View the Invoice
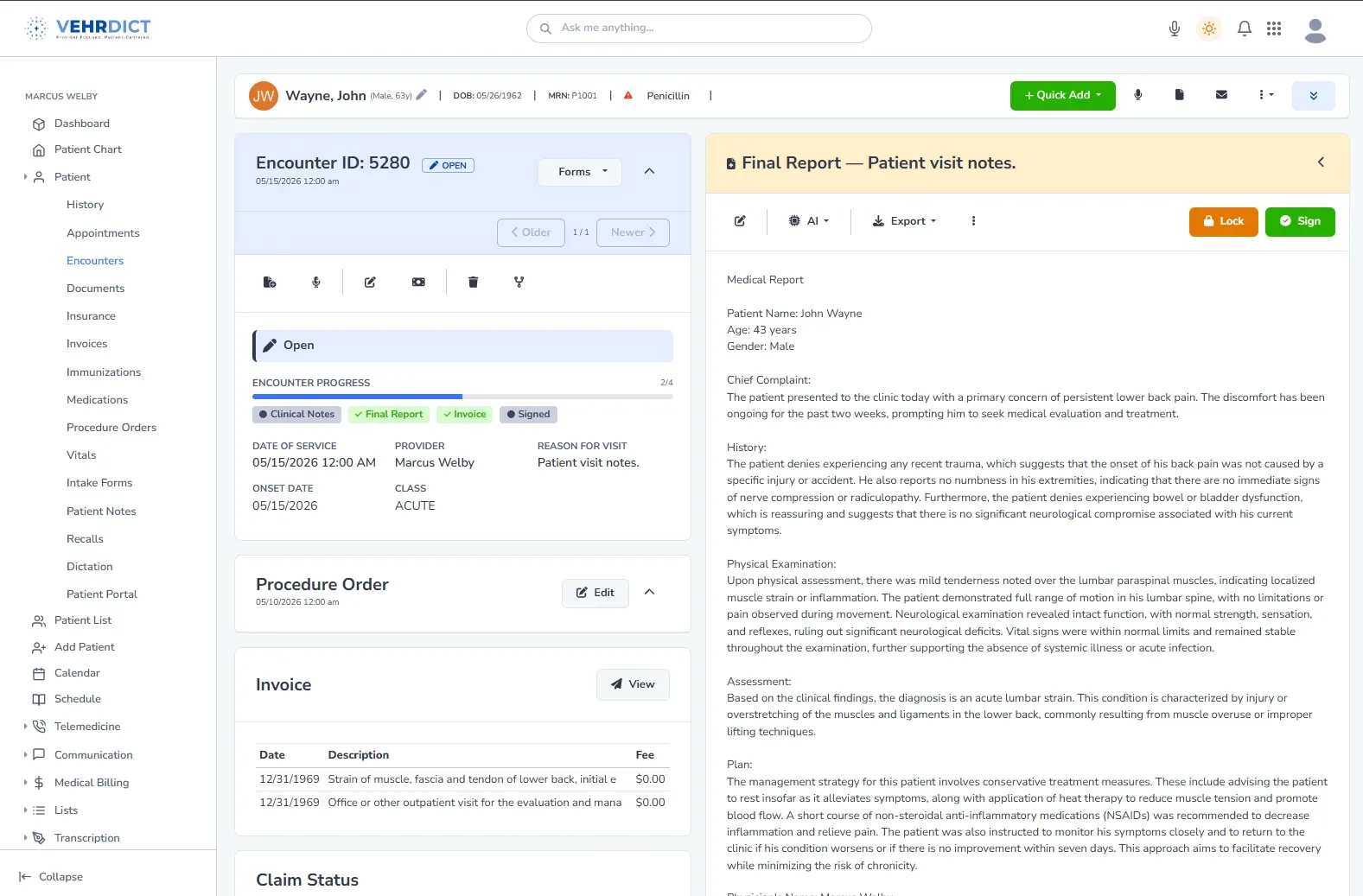The width and height of the screenshot is (1363, 896). (x=633, y=684)
